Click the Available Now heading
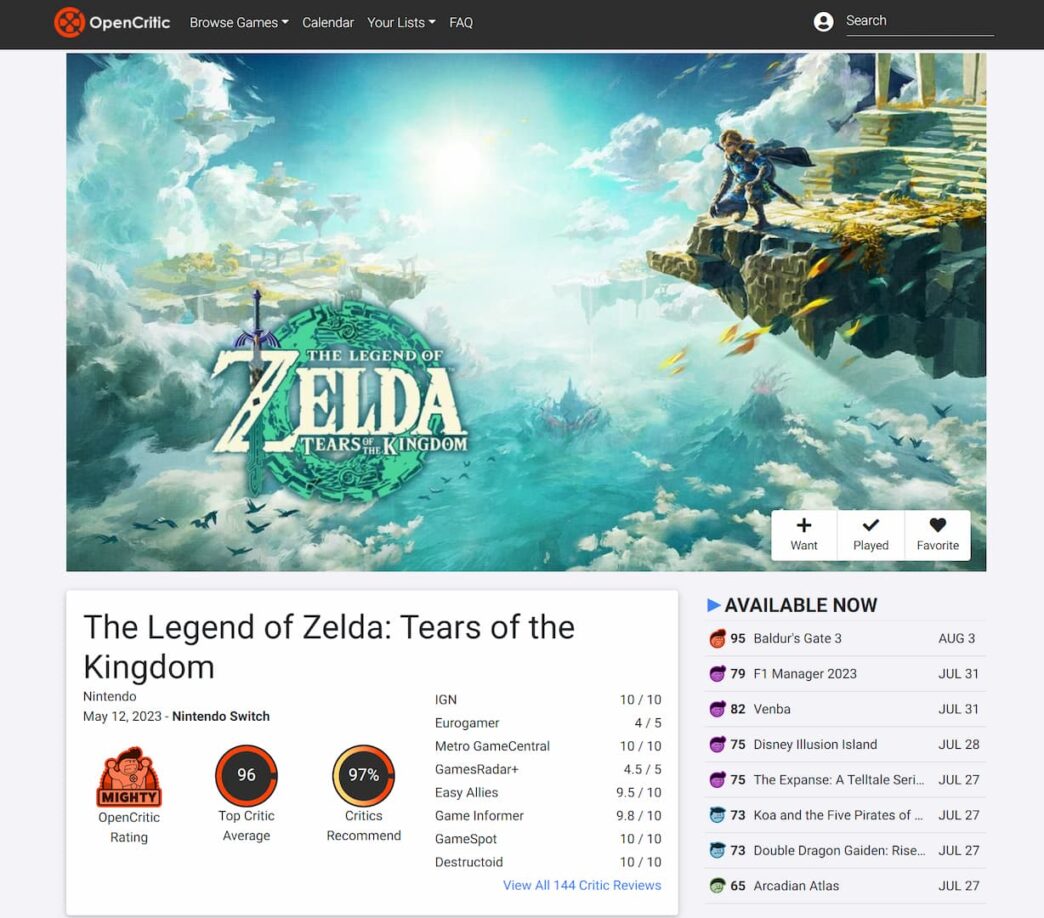 pos(801,605)
